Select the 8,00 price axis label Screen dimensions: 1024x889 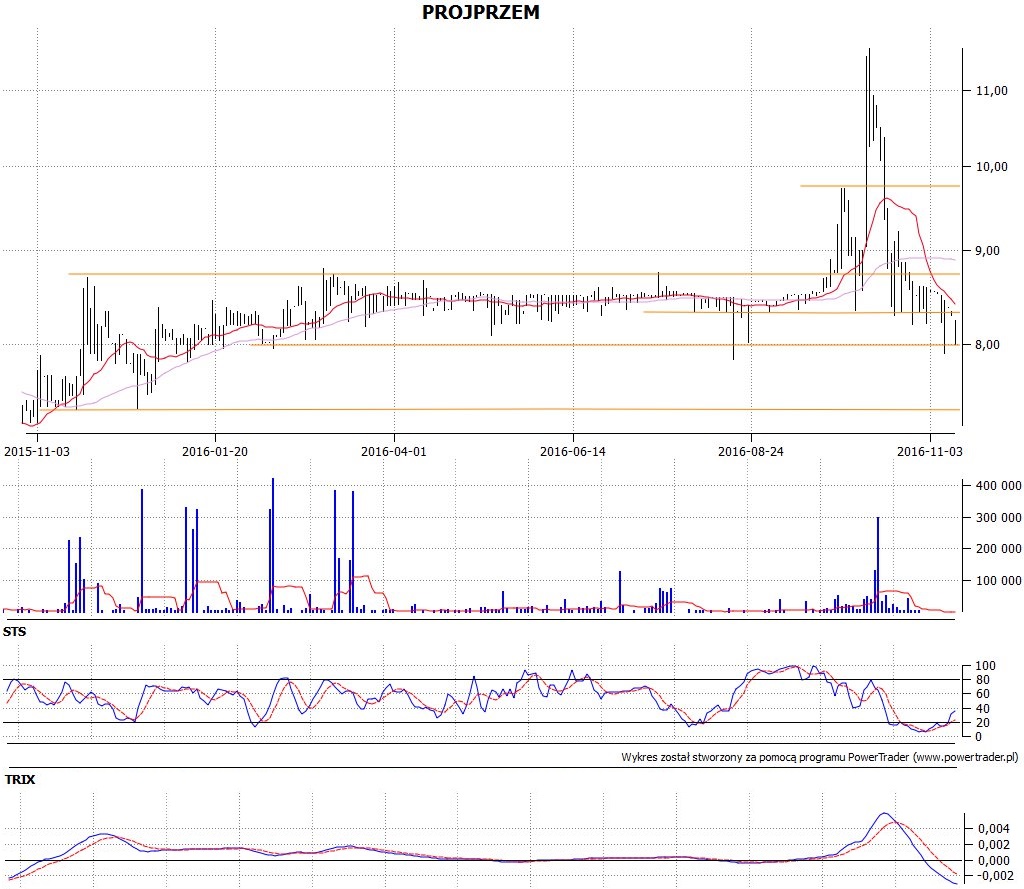(987, 345)
